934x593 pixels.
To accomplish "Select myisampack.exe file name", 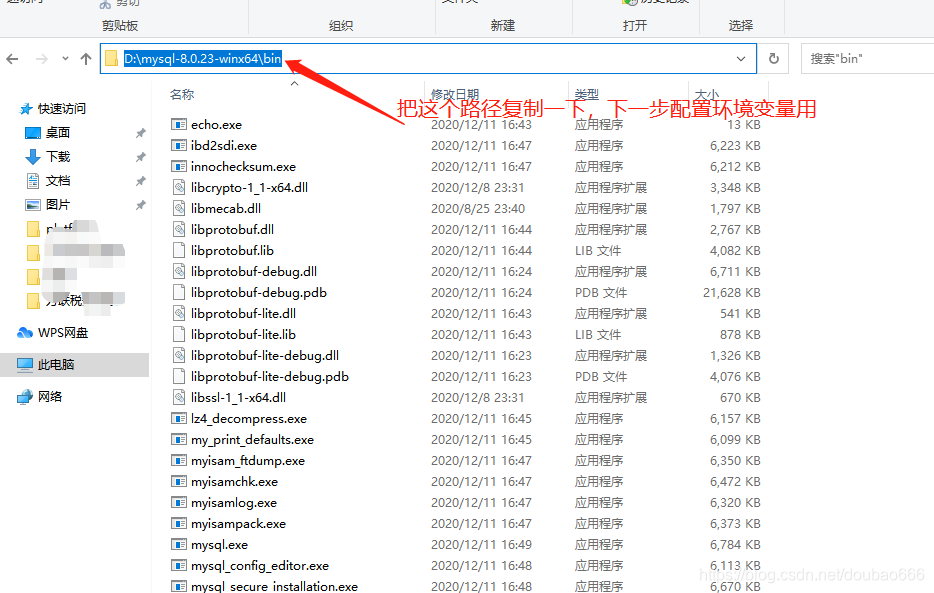I will (x=238, y=524).
